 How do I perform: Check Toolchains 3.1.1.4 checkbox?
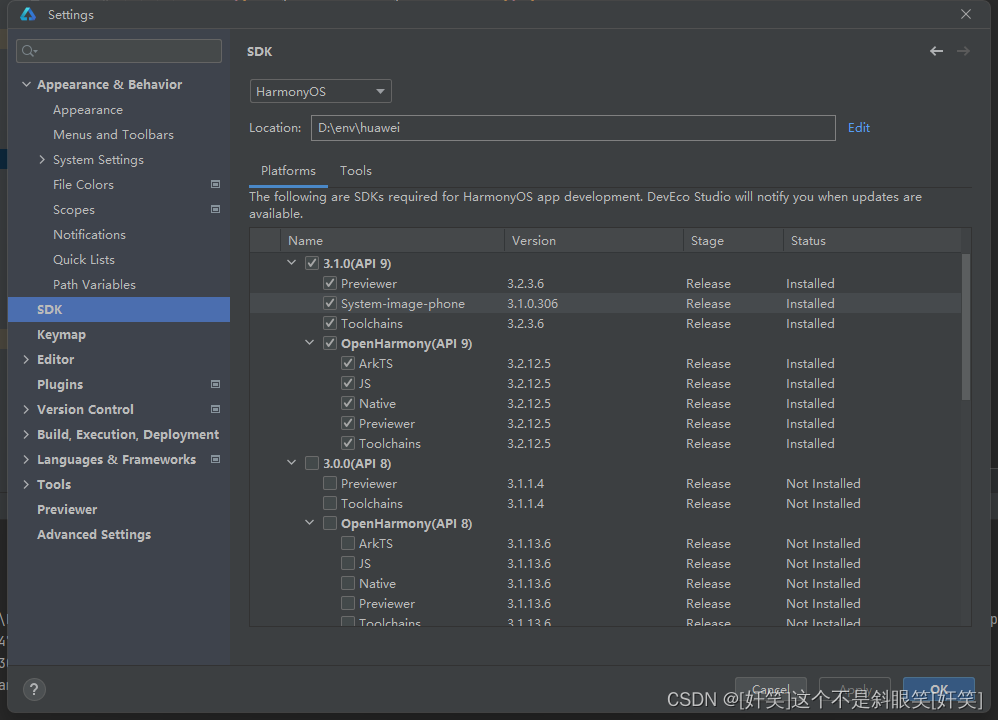click(330, 503)
